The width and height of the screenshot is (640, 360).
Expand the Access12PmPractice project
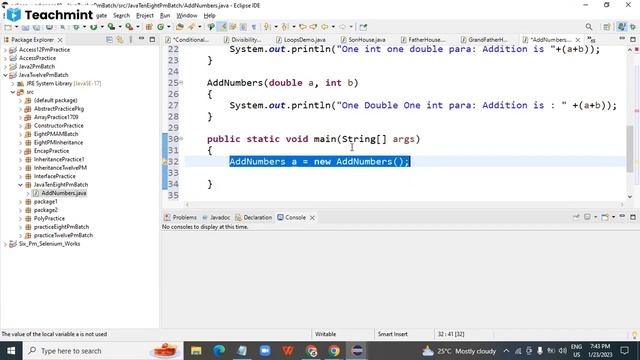[x=5, y=50]
